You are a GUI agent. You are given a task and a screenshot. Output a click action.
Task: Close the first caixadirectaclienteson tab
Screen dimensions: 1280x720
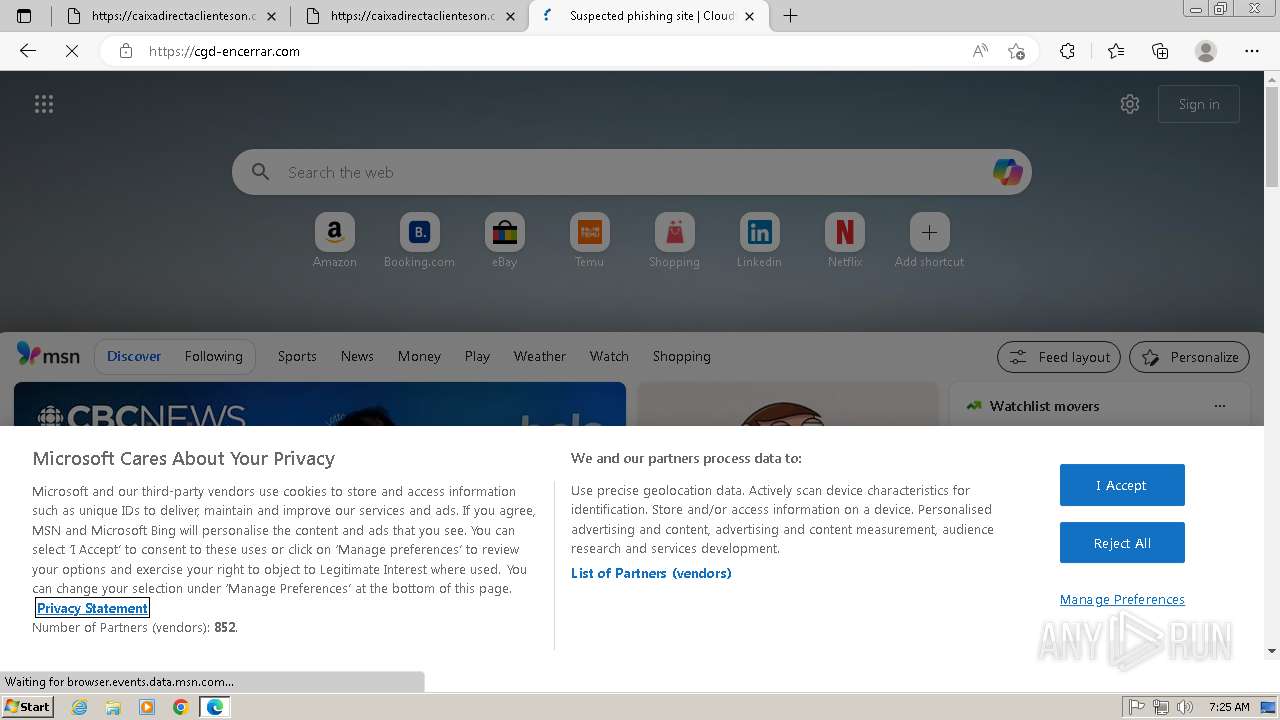point(271,16)
